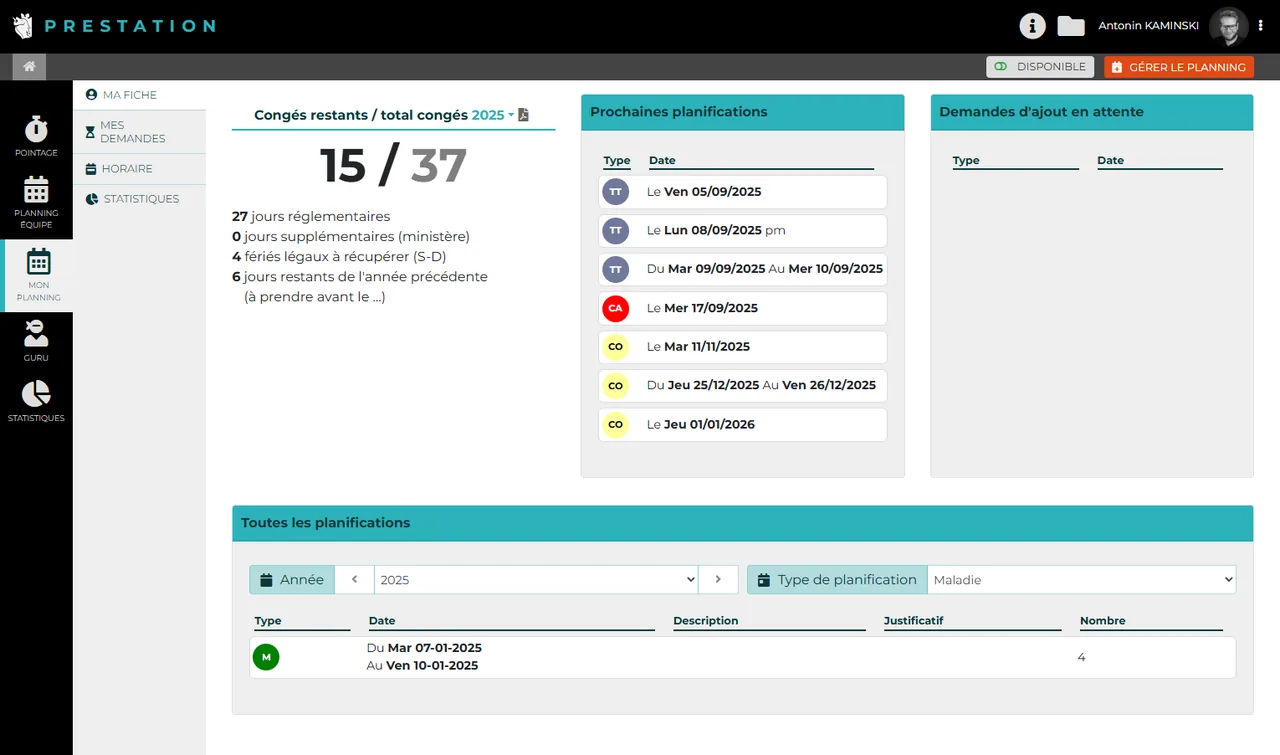Click Type column header in Prochaines planifications
Viewport: 1280px width, 755px height.
617,161
